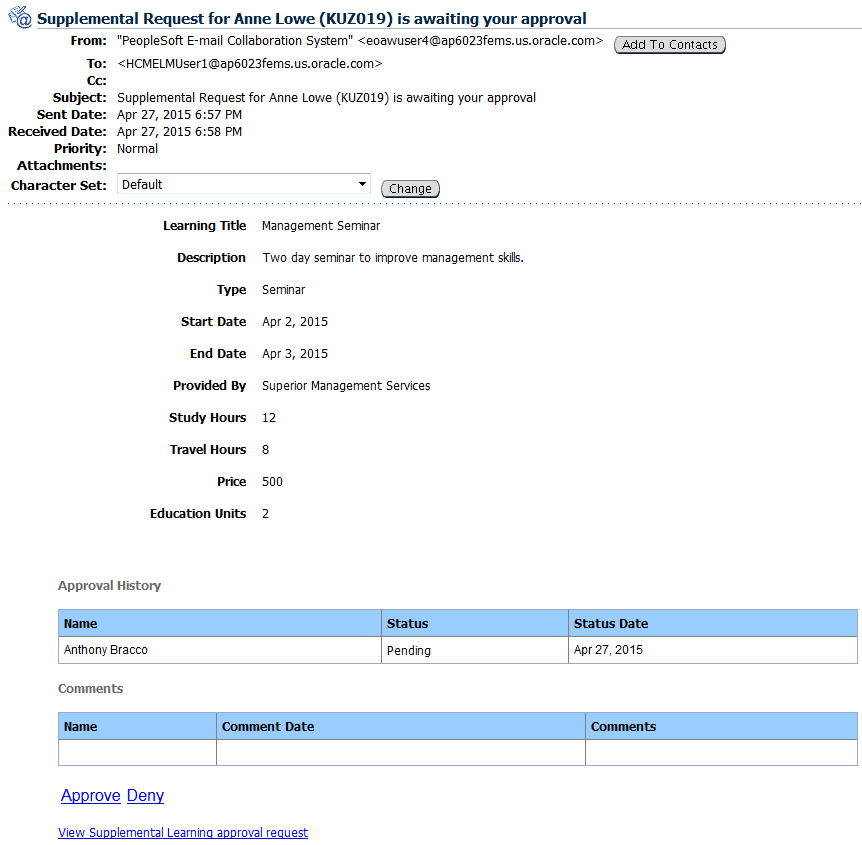Click the Comment Date column header
862x845 pixels.
[x=263, y=726]
